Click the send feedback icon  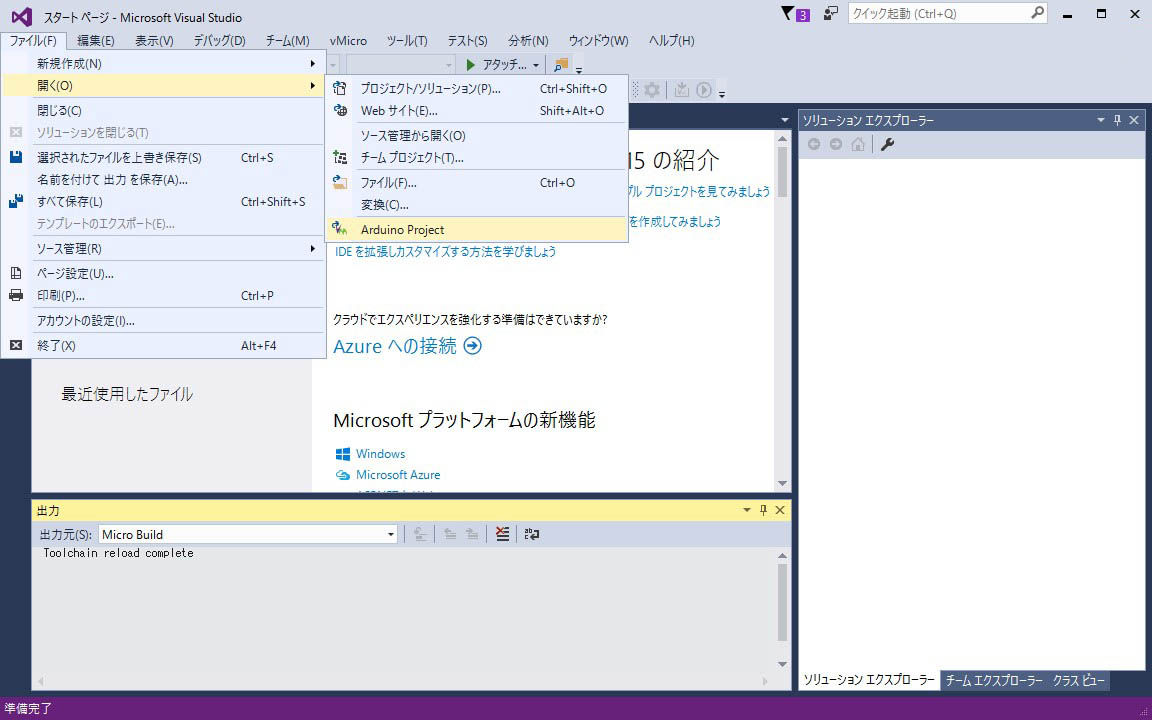tap(831, 14)
